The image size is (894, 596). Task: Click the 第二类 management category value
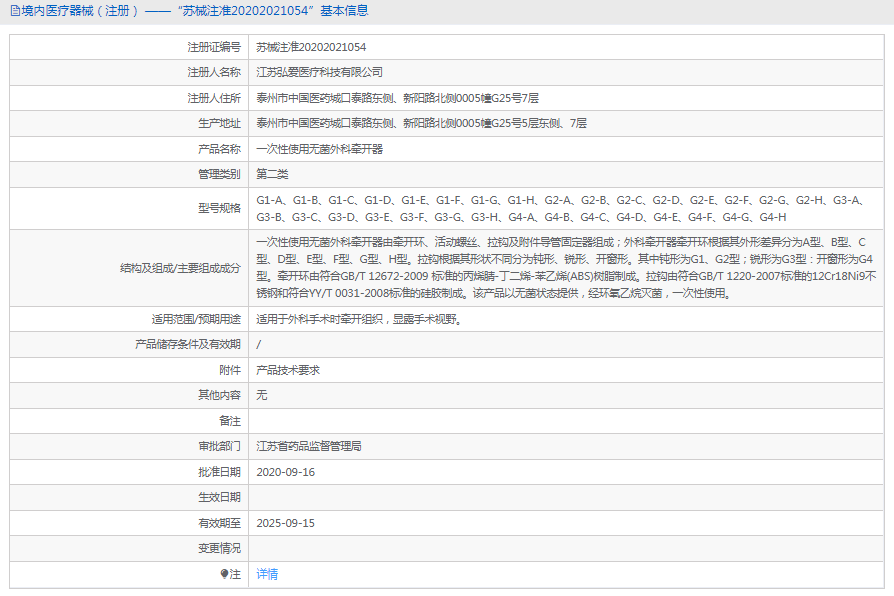click(273, 174)
